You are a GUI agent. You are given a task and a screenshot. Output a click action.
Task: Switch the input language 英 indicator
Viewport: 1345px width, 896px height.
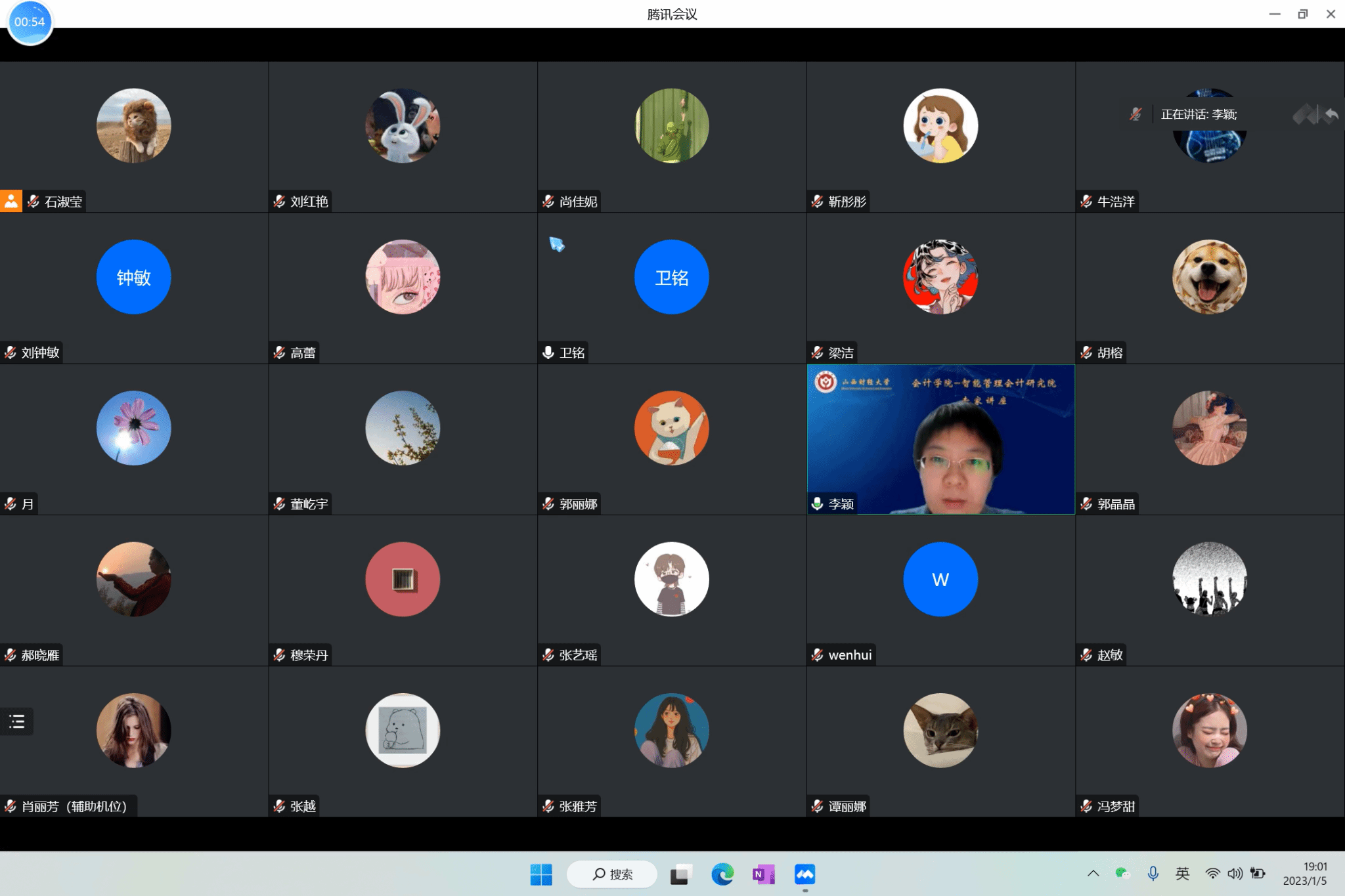1182,873
